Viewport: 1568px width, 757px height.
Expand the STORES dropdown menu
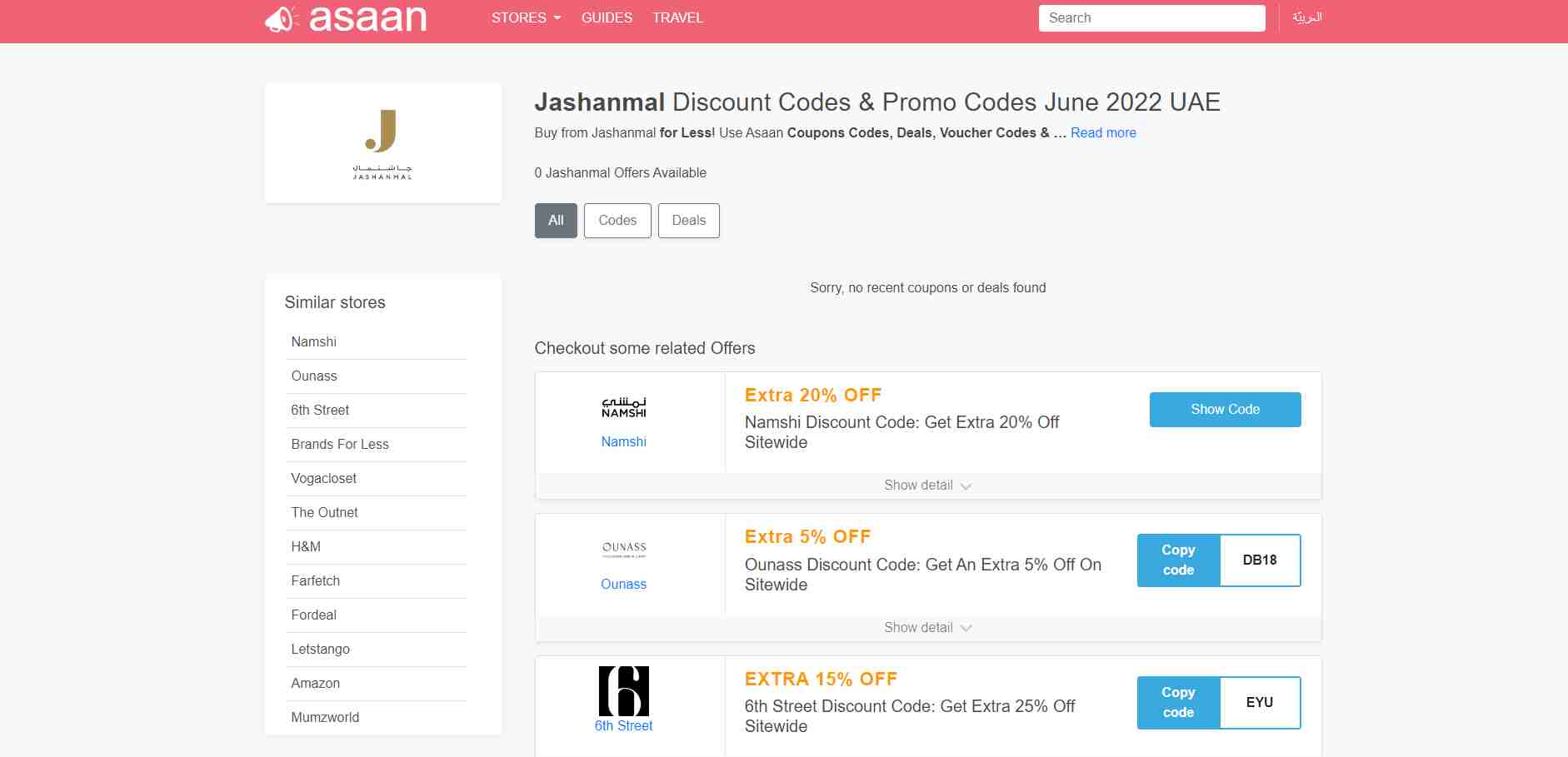(525, 17)
